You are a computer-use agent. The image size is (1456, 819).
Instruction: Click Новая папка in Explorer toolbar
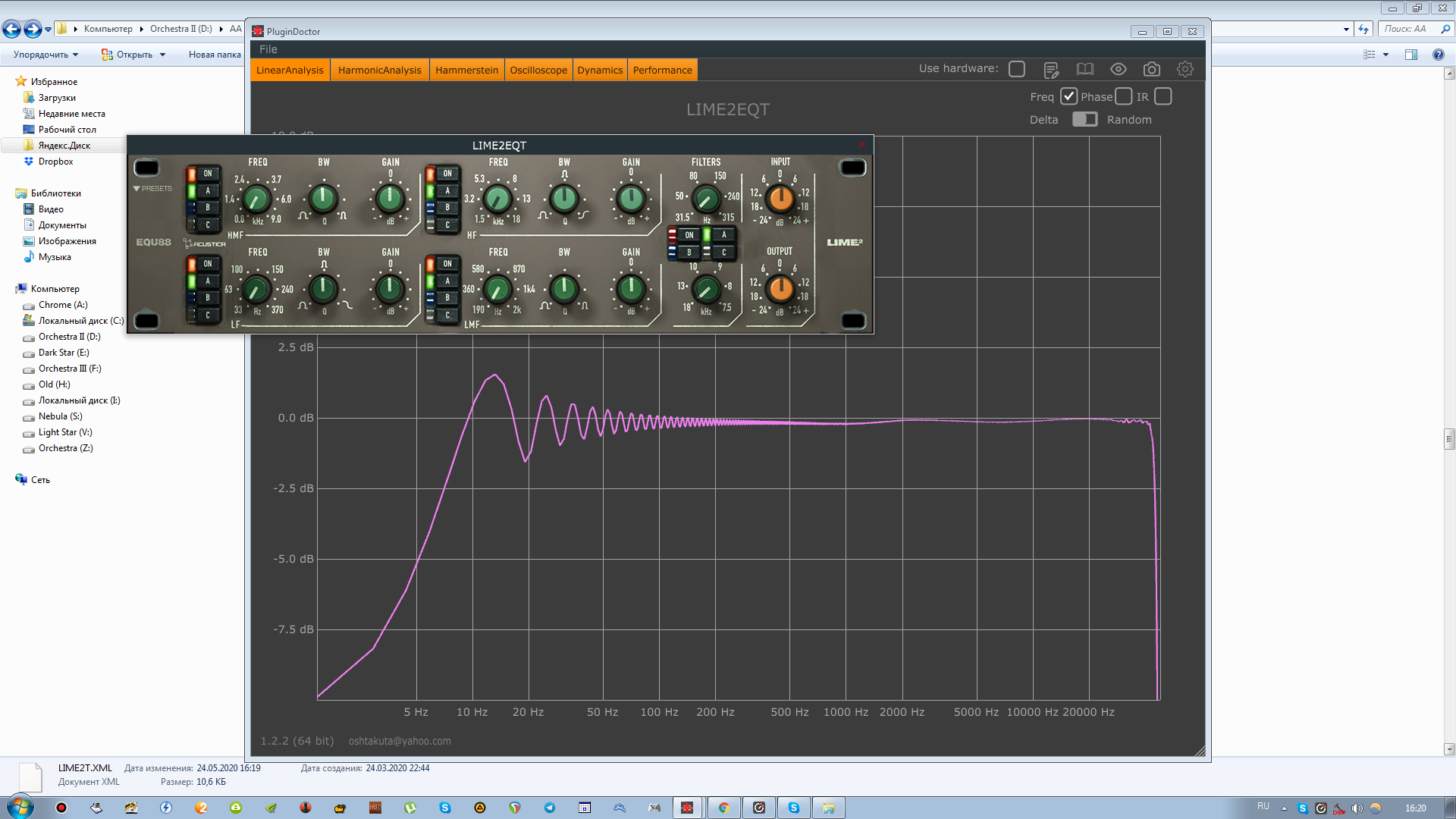pos(215,55)
